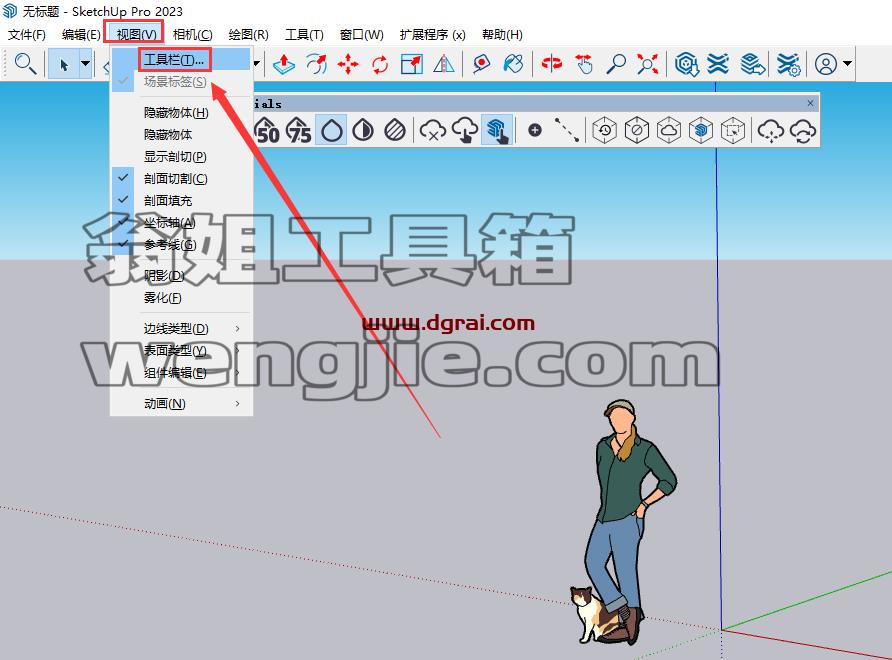
Task: Open the 文件(F) menu
Action: point(27,35)
